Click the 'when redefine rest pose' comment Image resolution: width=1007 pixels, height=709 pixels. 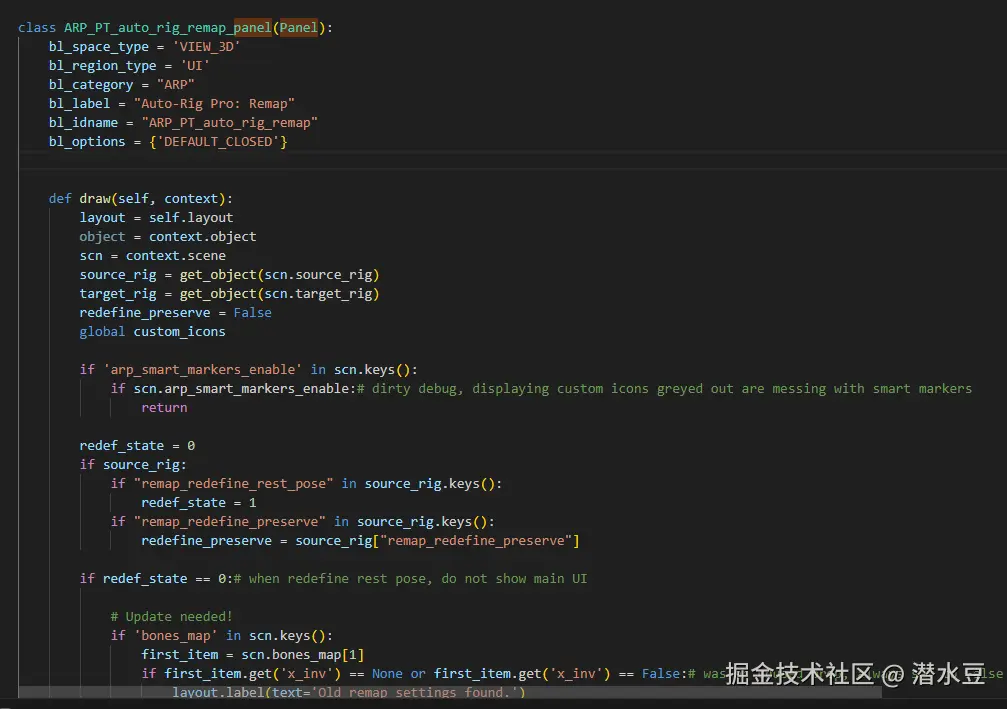tap(410, 579)
